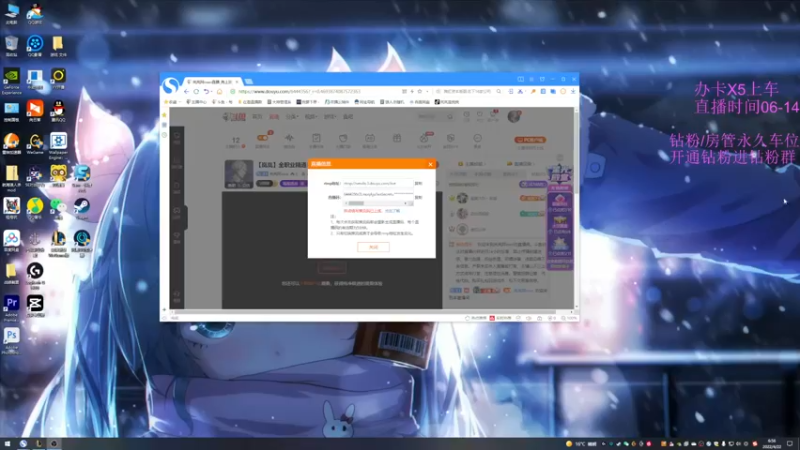Open a new browser tab
800x450 pixels.
click(x=248, y=82)
